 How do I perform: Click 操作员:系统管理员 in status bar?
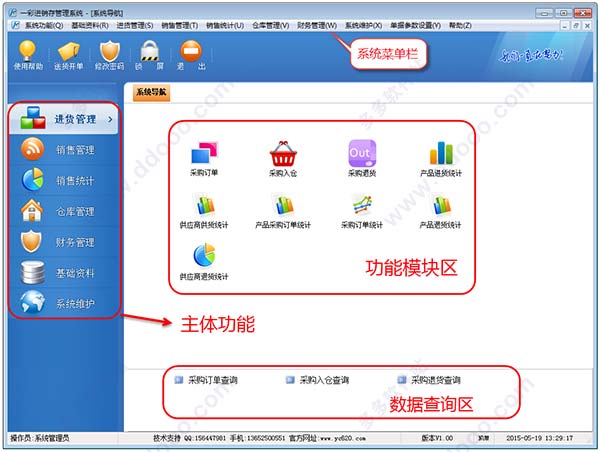(x=40, y=438)
